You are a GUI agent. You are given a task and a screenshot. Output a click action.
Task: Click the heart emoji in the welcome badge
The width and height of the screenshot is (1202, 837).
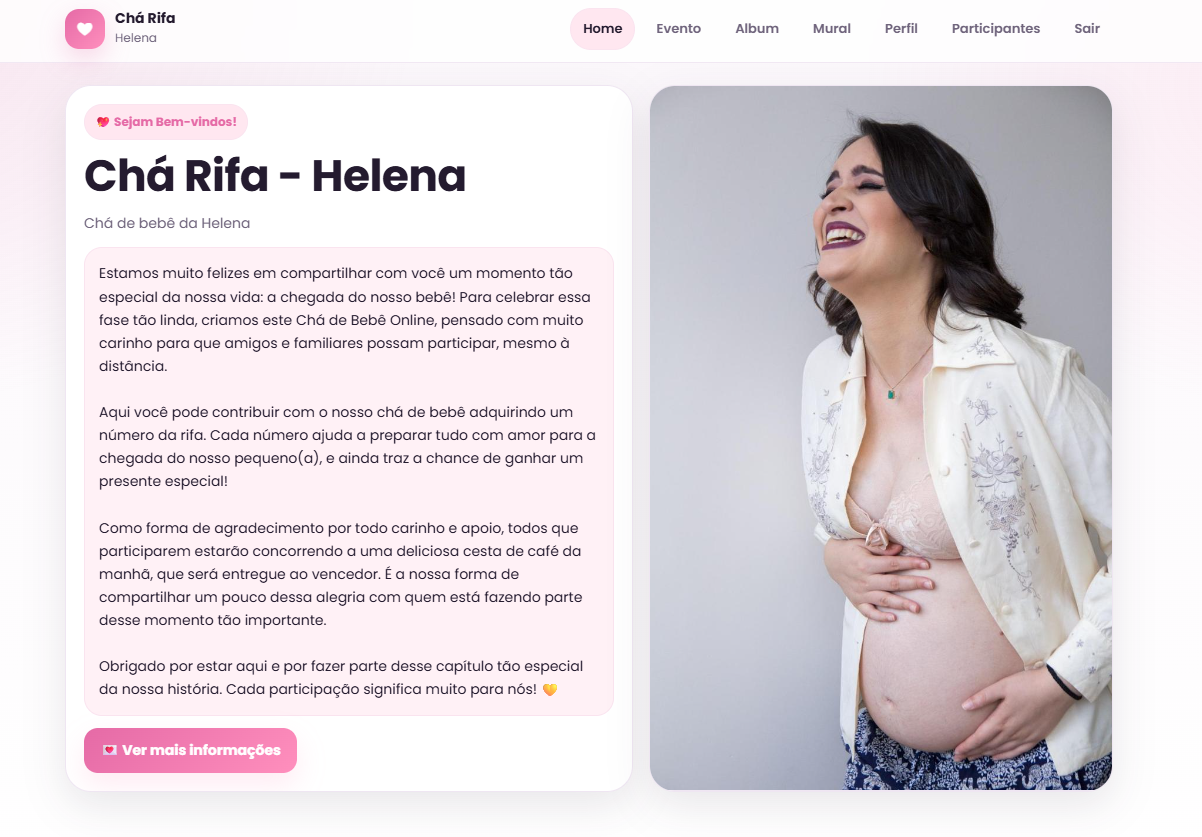(x=103, y=122)
